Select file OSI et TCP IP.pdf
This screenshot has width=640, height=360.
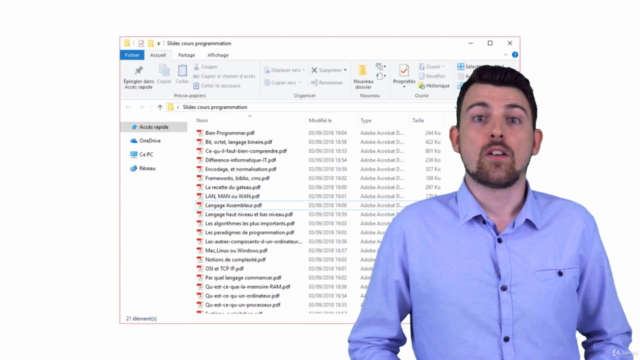click(x=224, y=269)
